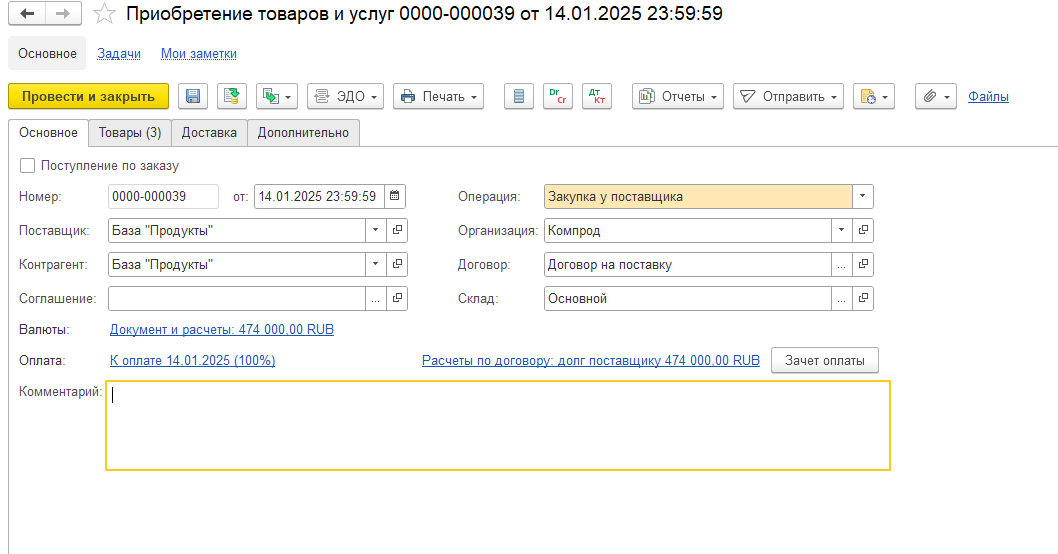The width and height of the screenshot is (1058, 554).
Task: Open the document movements list icon
Action: pyautogui.click(x=518, y=96)
